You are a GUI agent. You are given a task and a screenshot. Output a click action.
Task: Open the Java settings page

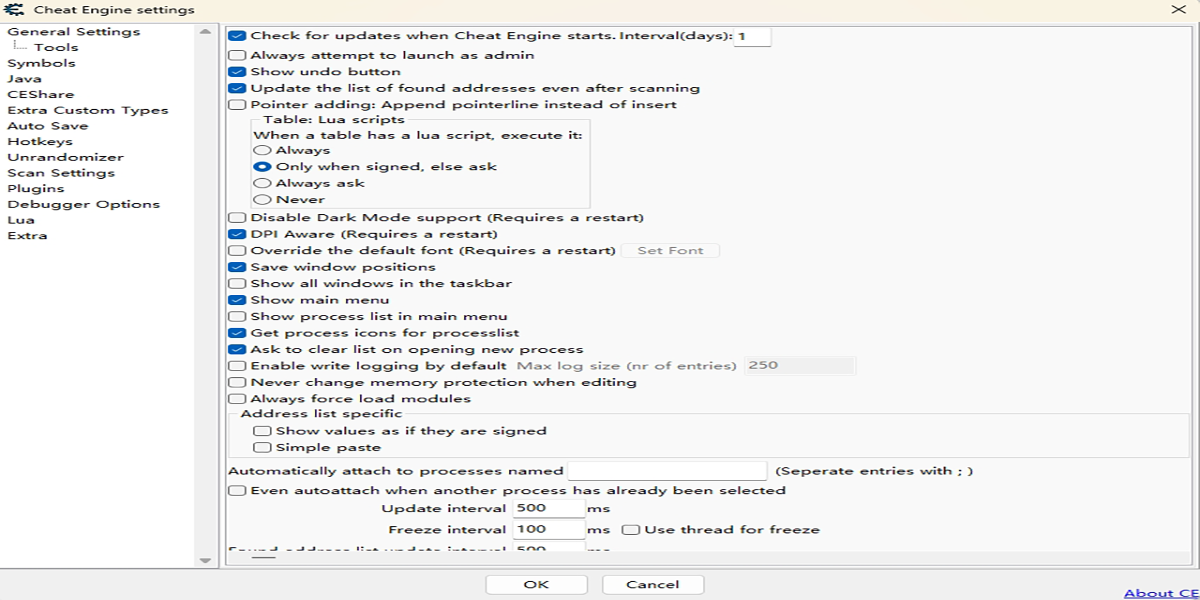coord(24,79)
